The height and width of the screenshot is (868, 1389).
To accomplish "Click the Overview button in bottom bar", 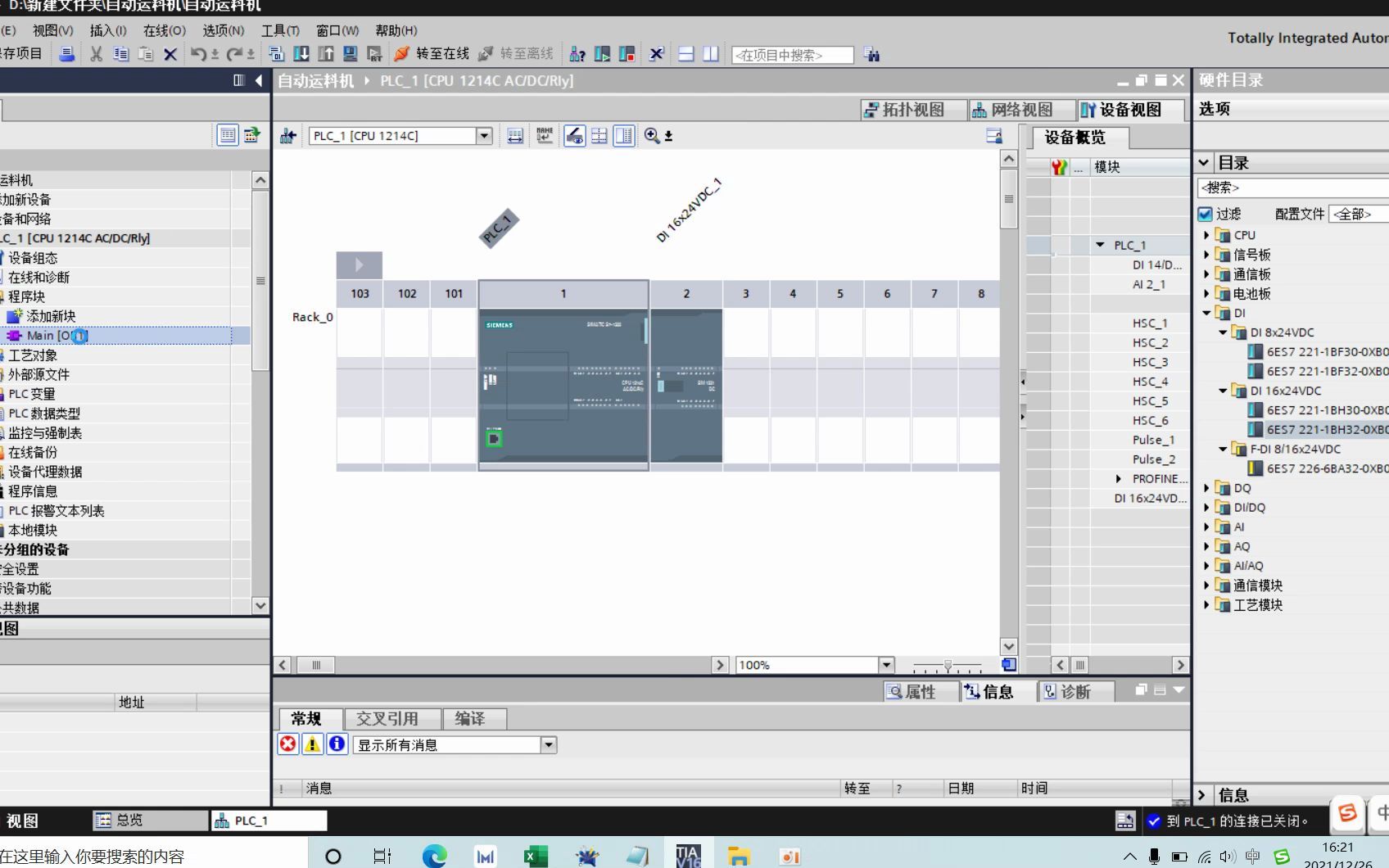I will point(149,820).
